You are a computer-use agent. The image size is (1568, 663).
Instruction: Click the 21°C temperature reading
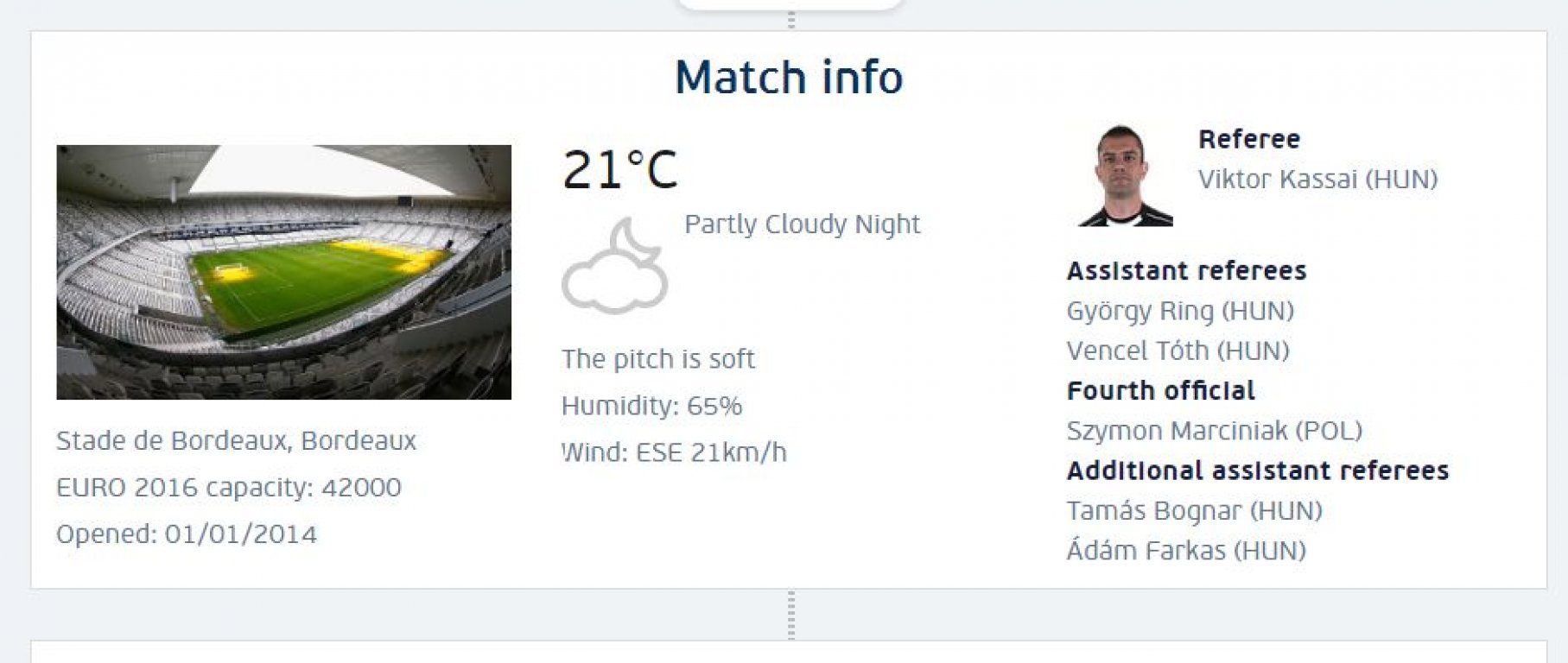(620, 169)
